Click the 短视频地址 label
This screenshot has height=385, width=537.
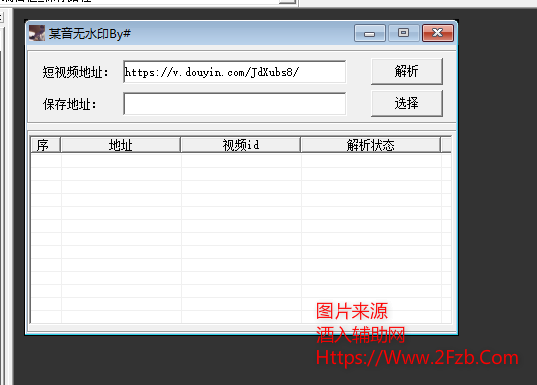[x=75, y=72]
